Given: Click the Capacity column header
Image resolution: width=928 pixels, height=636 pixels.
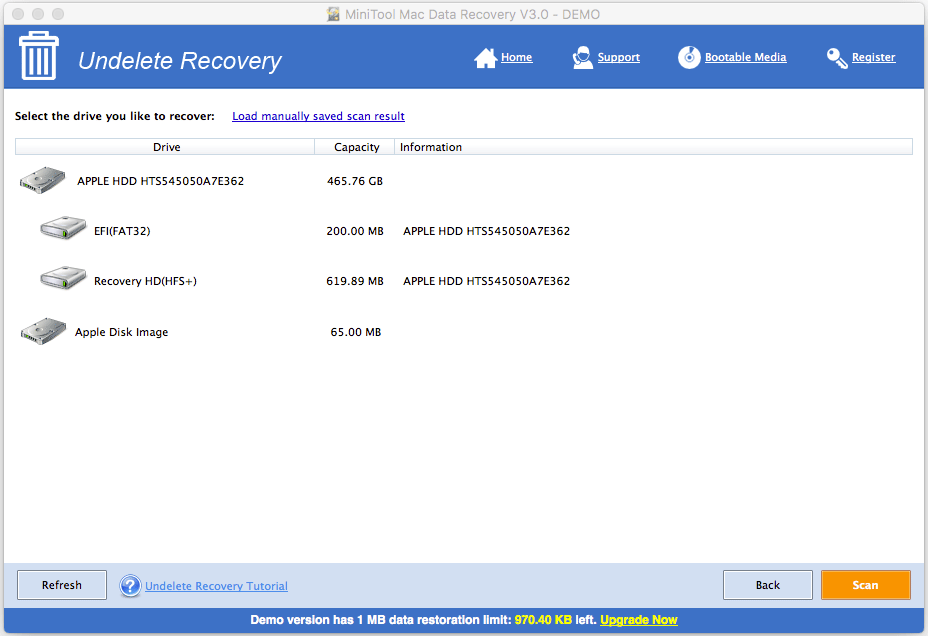Looking at the screenshot, I should (355, 147).
